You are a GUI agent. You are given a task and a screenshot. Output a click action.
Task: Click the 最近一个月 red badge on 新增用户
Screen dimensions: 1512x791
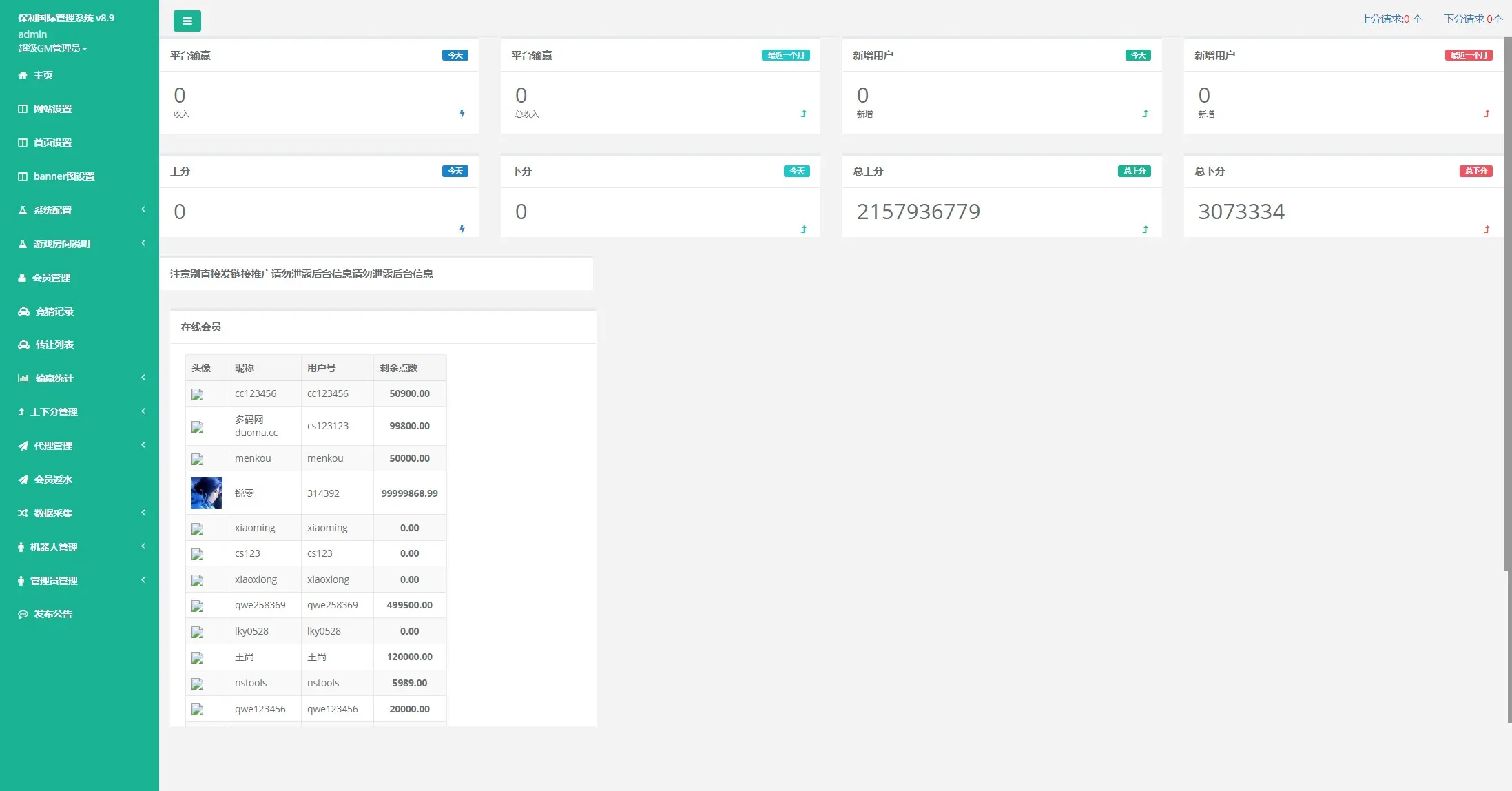(1468, 55)
